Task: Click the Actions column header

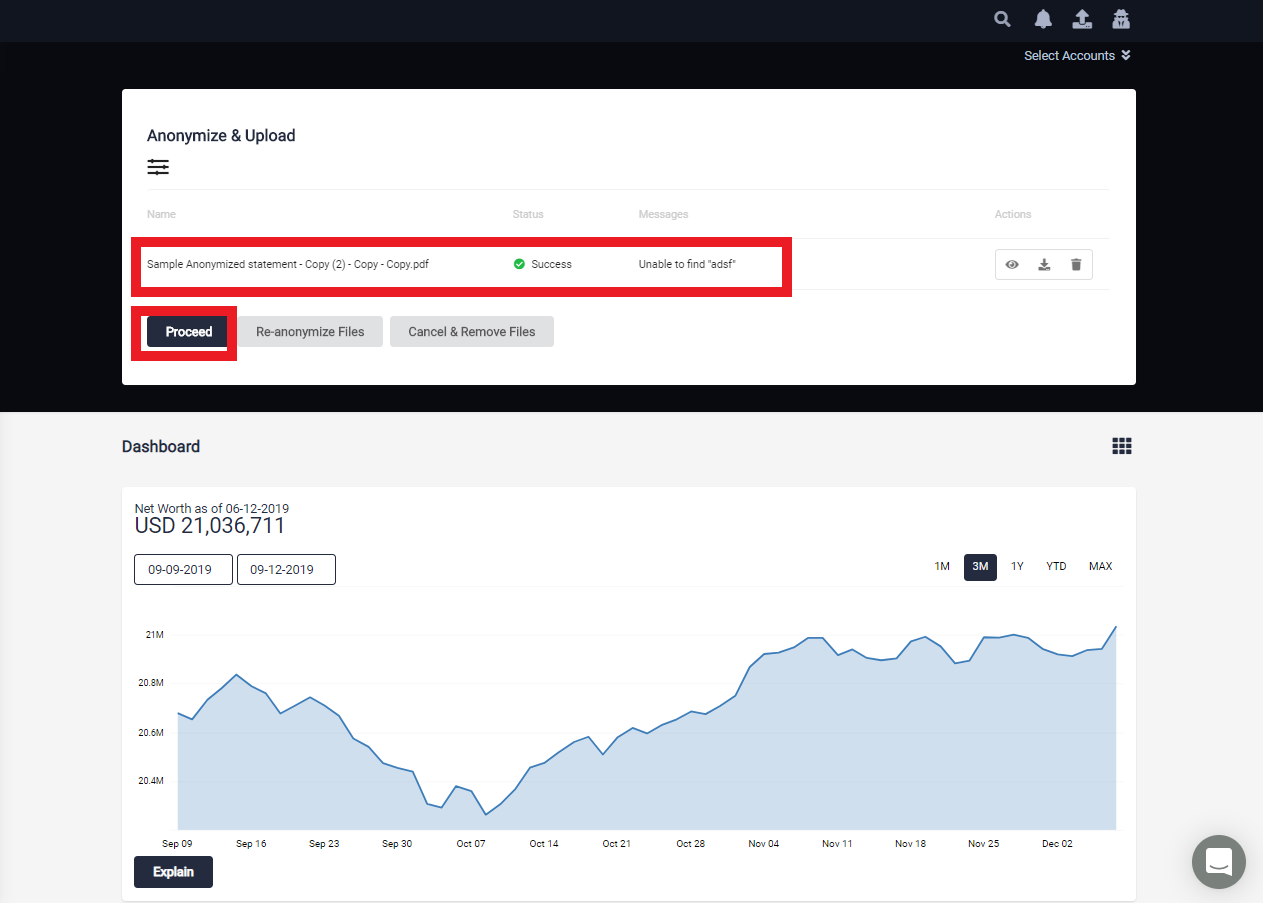Action: tap(1013, 214)
